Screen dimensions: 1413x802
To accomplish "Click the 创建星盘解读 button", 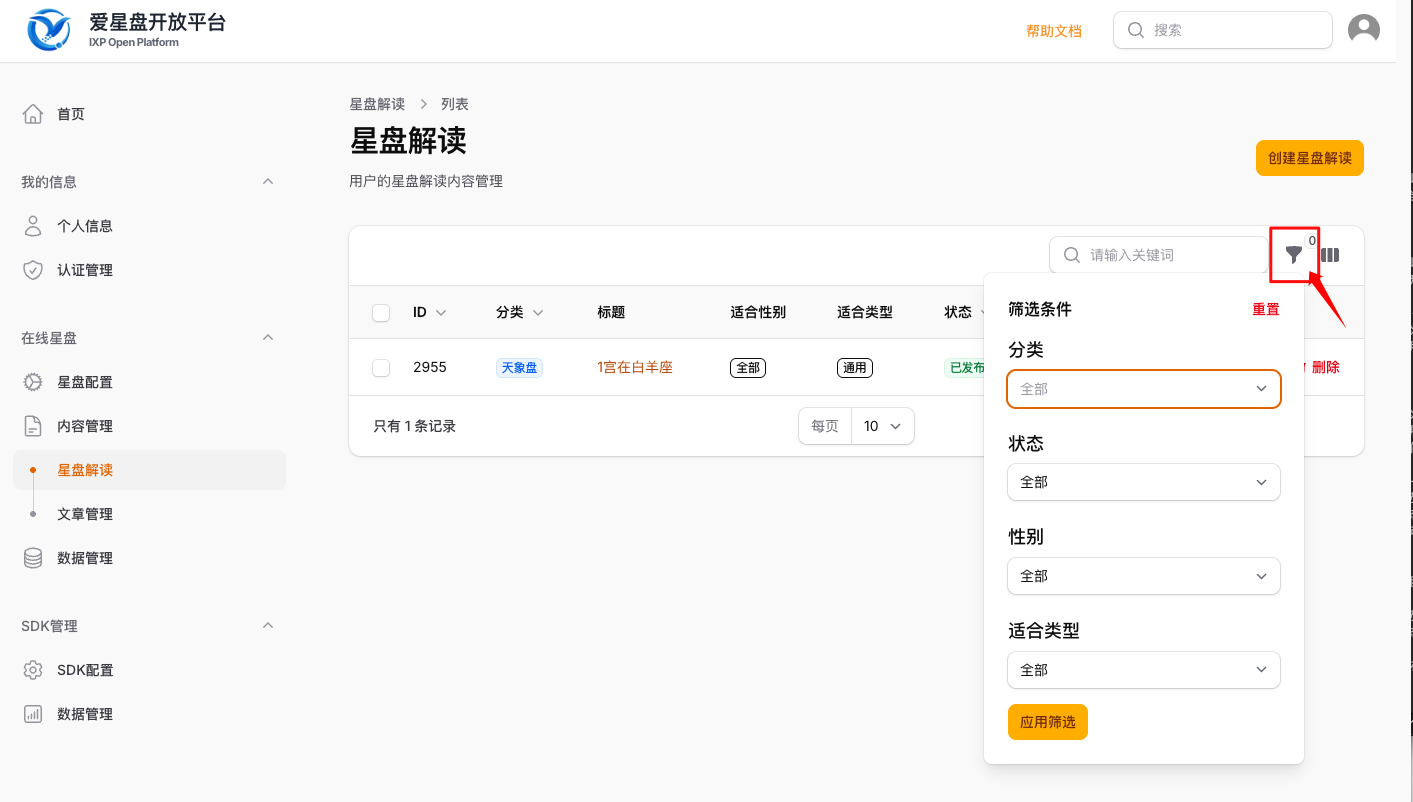I will pyautogui.click(x=1309, y=158).
